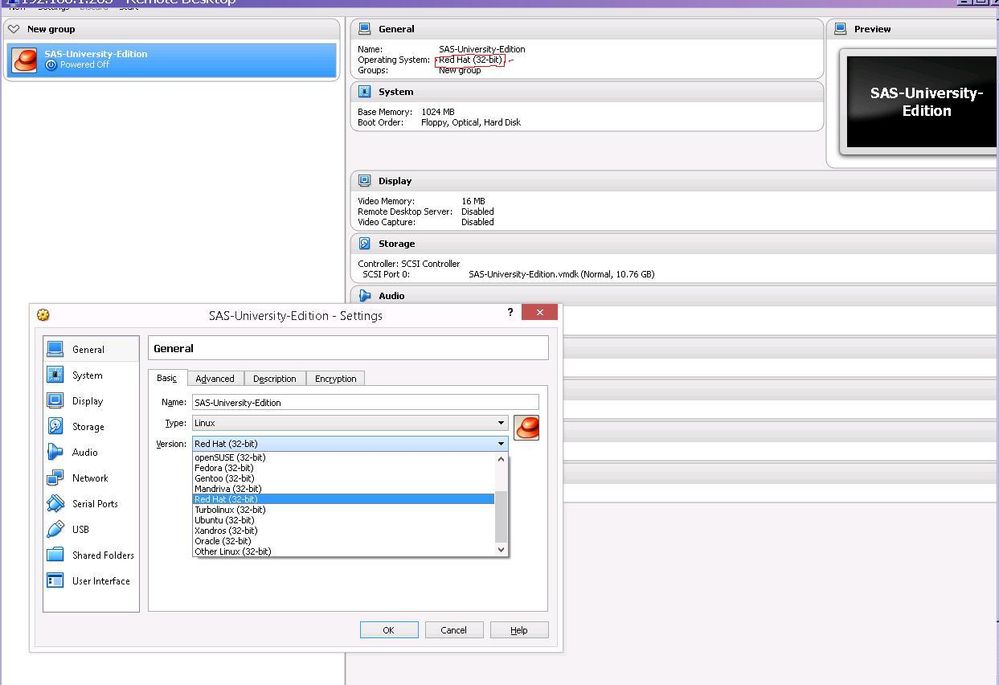
Task: Click Storage section header in details pane
Action: (675, 243)
